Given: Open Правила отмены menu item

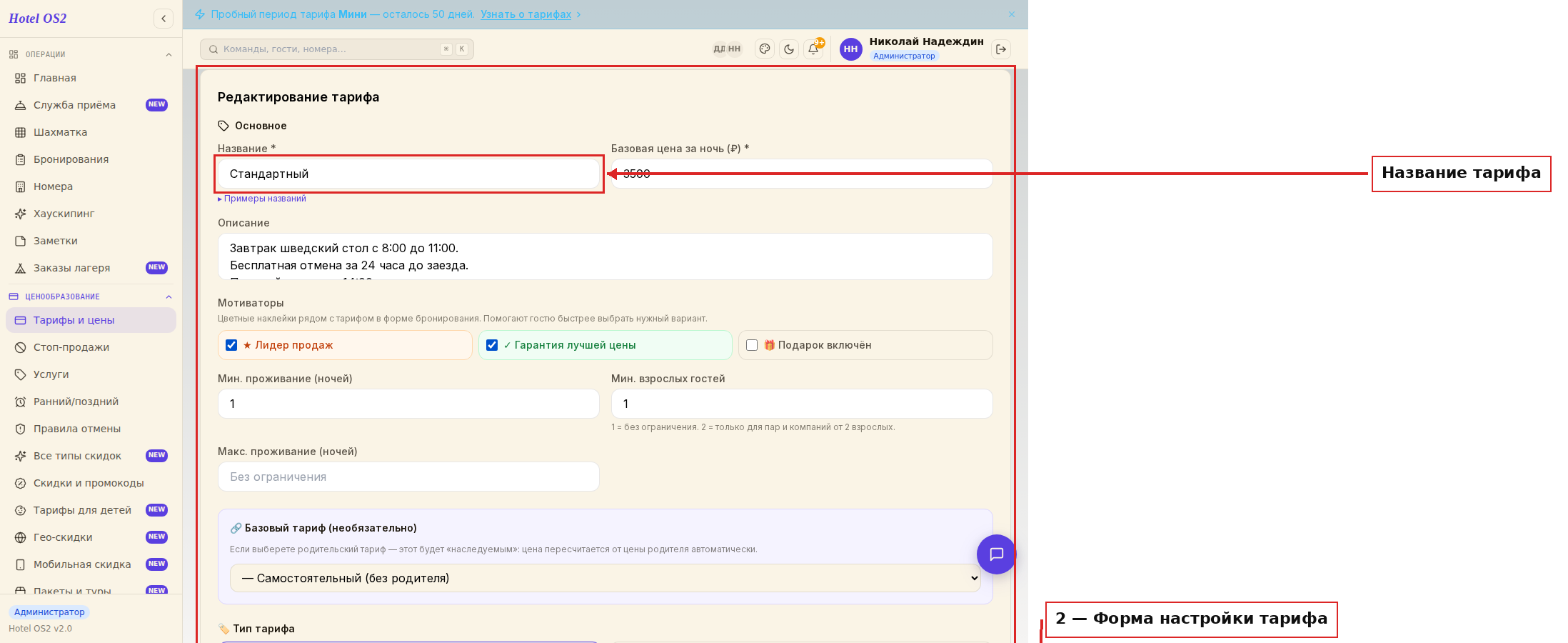Looking at the screenshot, I should (x=91, y=429).
